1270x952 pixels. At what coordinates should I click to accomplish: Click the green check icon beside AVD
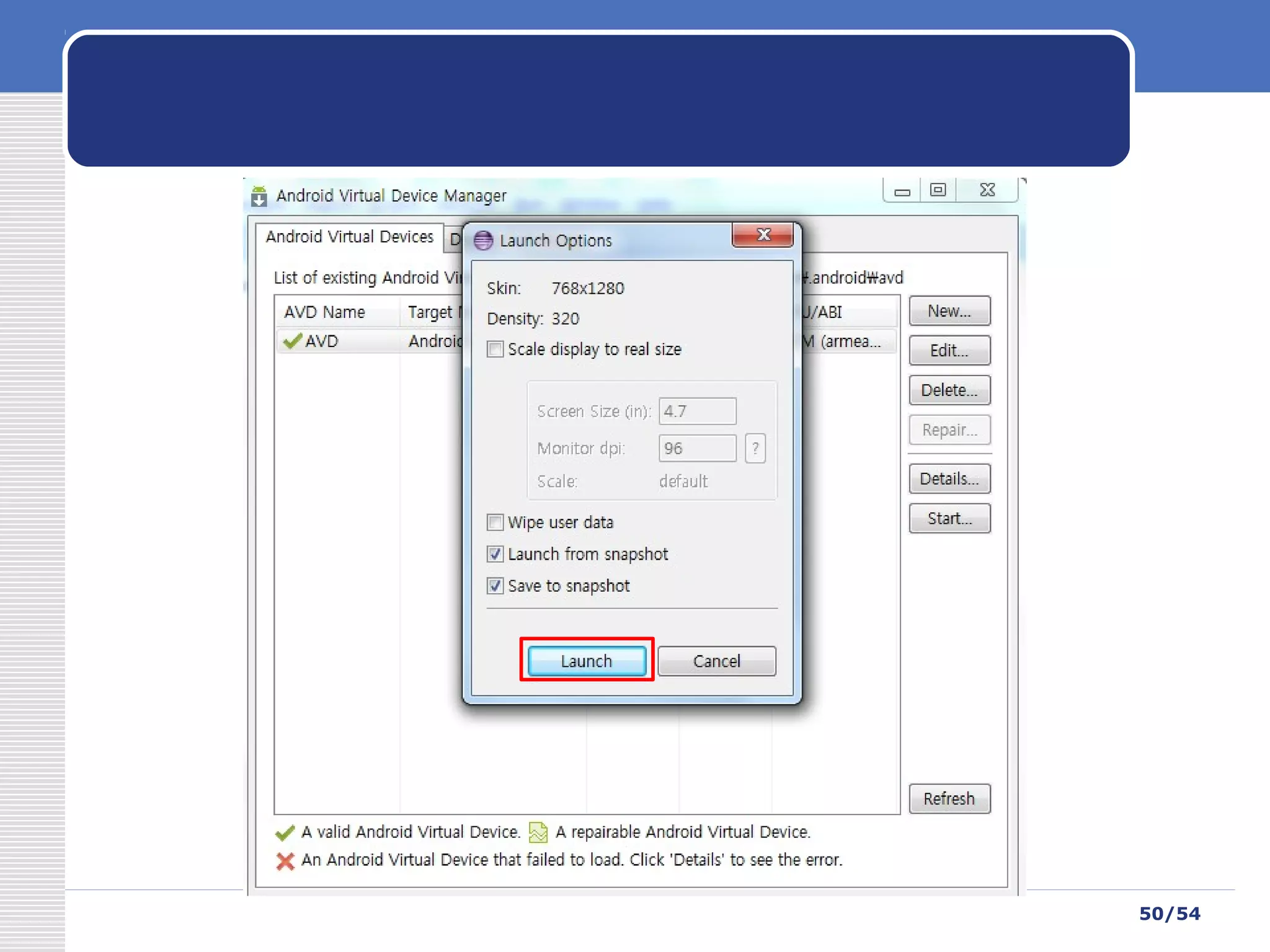(292, 341)
